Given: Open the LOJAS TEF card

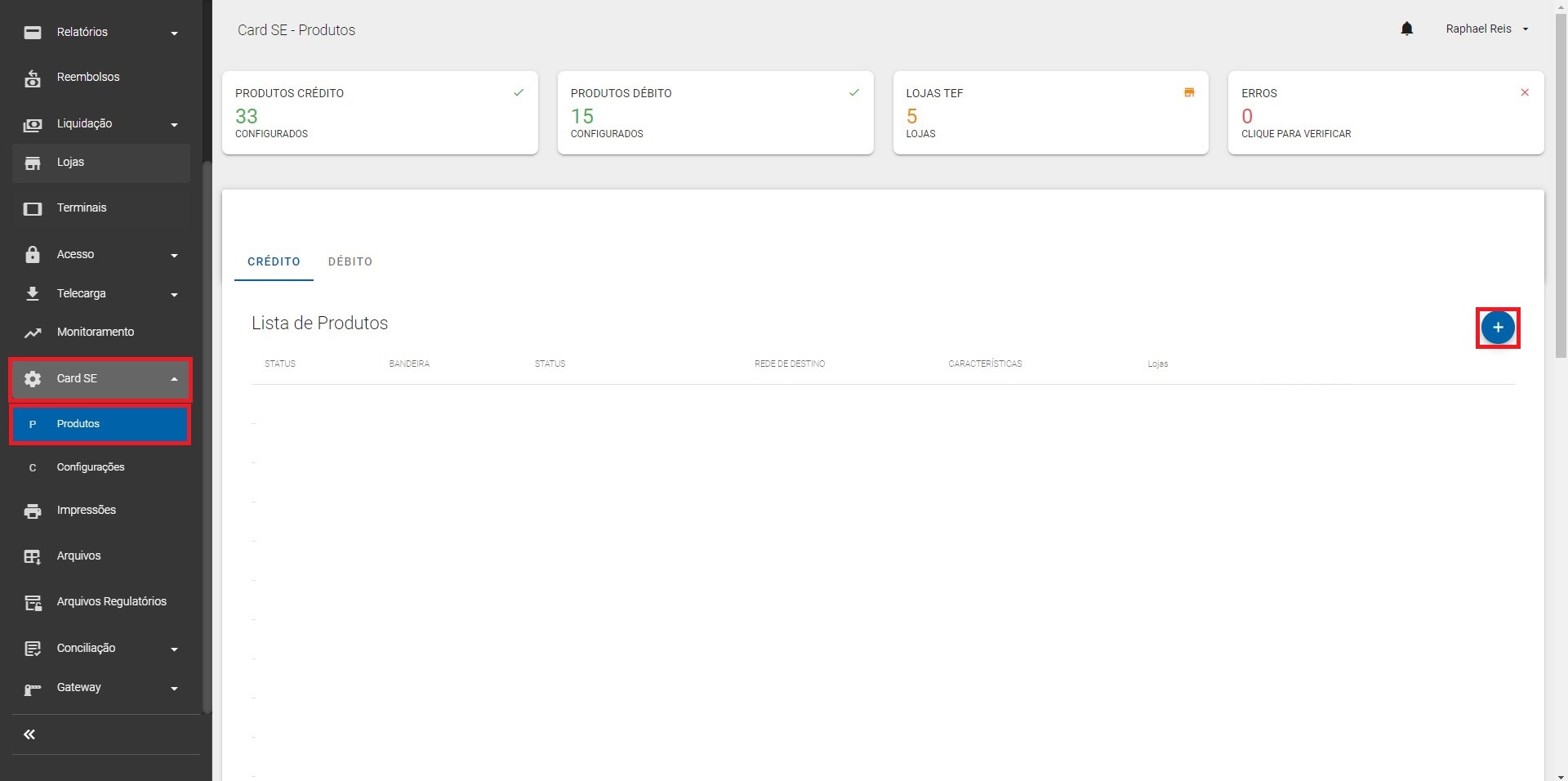Looking at the screenshot, I should coord(1050,113).
